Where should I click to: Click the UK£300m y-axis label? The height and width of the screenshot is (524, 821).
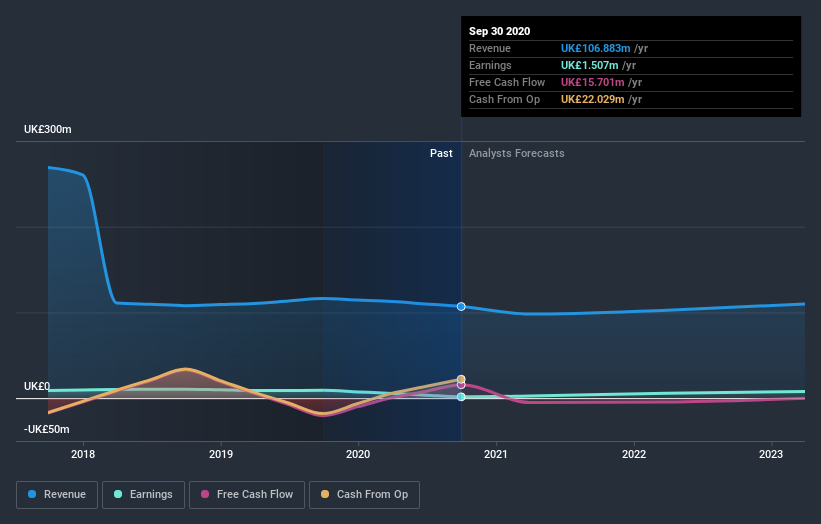coord(48,129)
